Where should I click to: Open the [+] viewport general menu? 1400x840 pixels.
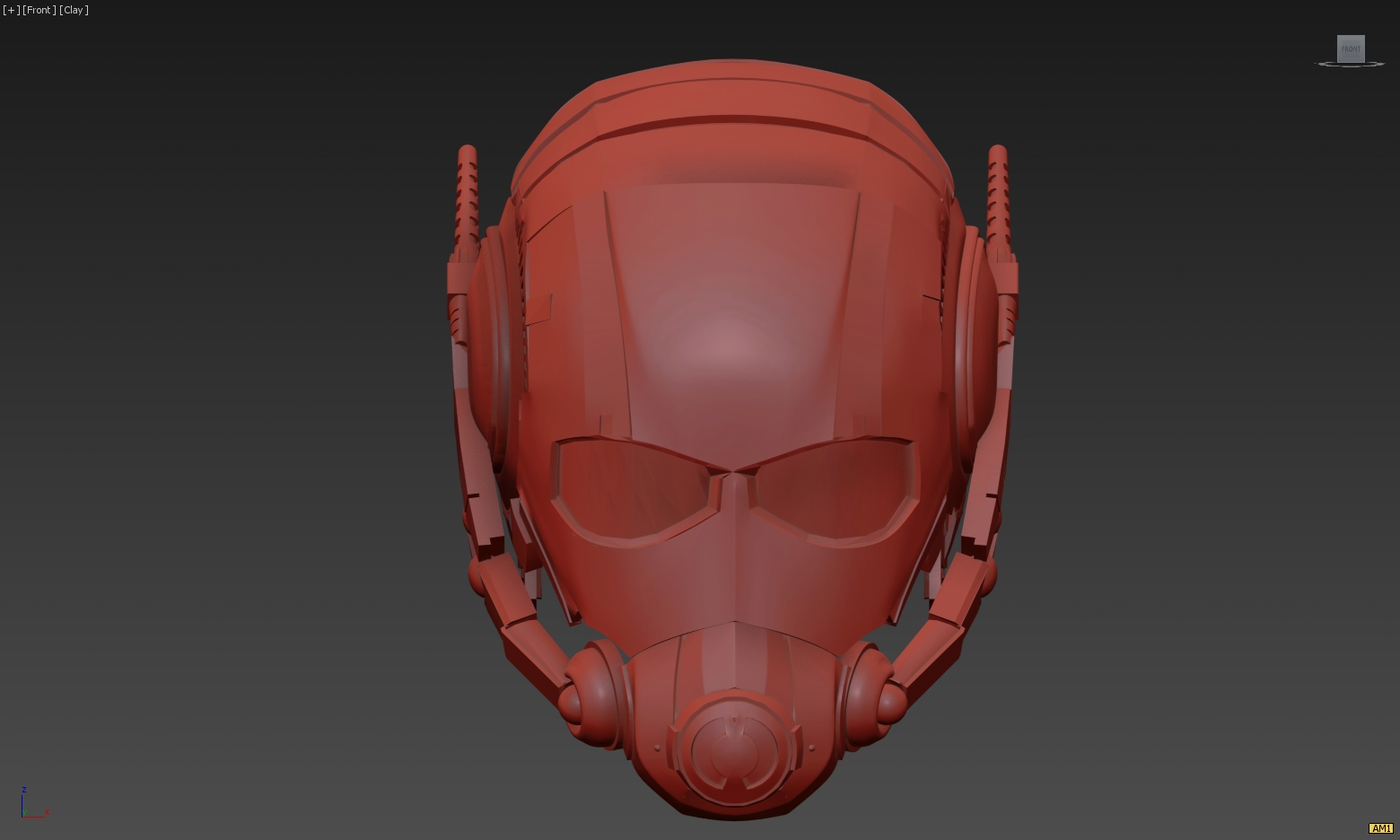[x=11, y=10]
